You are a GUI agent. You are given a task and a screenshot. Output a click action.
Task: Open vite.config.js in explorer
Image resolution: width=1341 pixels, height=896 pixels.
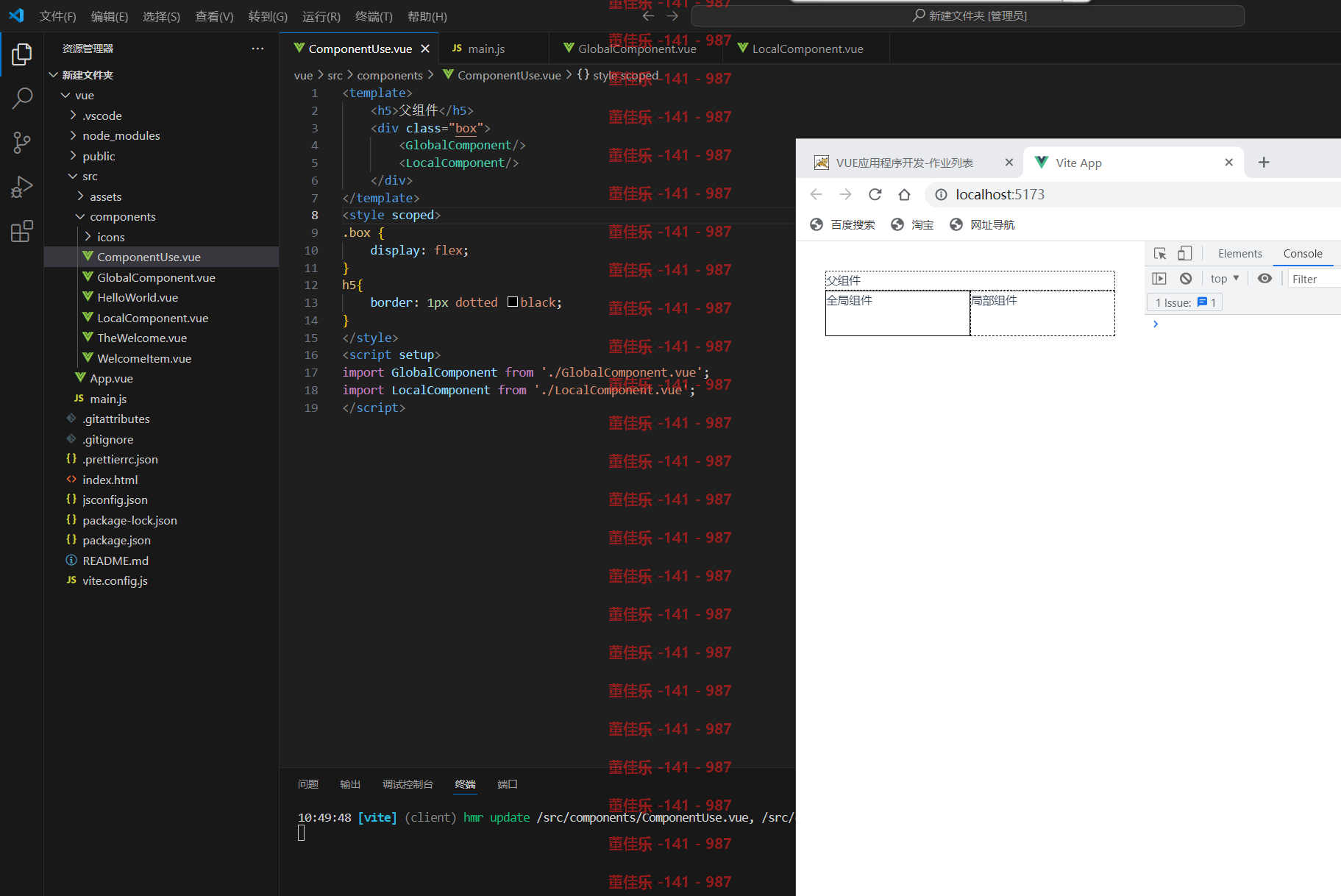click(x=162, y=580)
